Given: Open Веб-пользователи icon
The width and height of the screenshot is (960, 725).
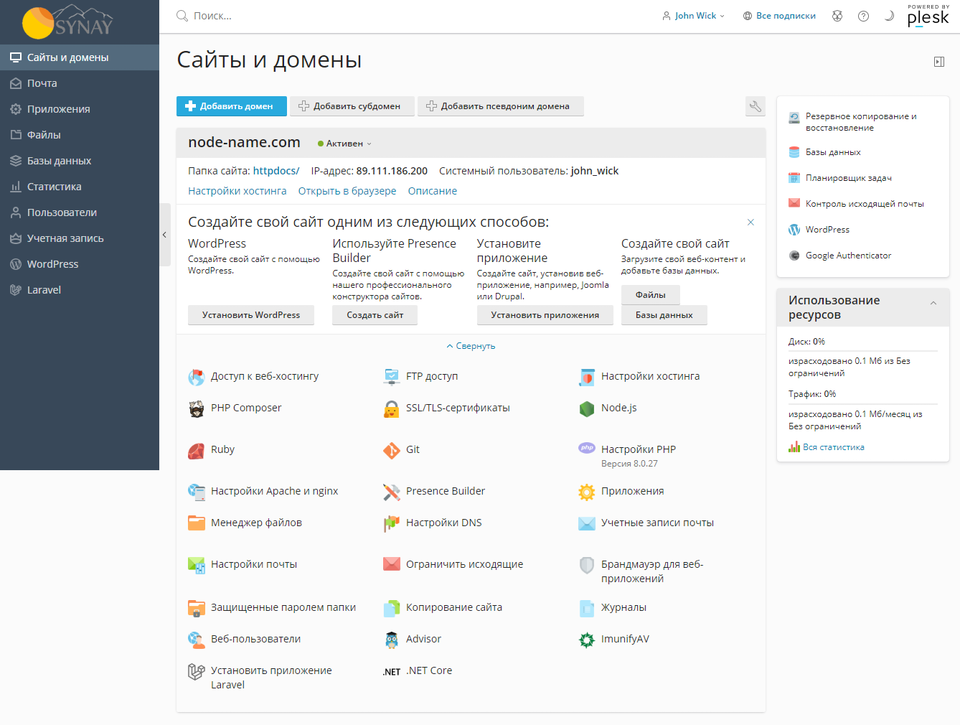Looking at the screenshot, I should tap(196, 640).
